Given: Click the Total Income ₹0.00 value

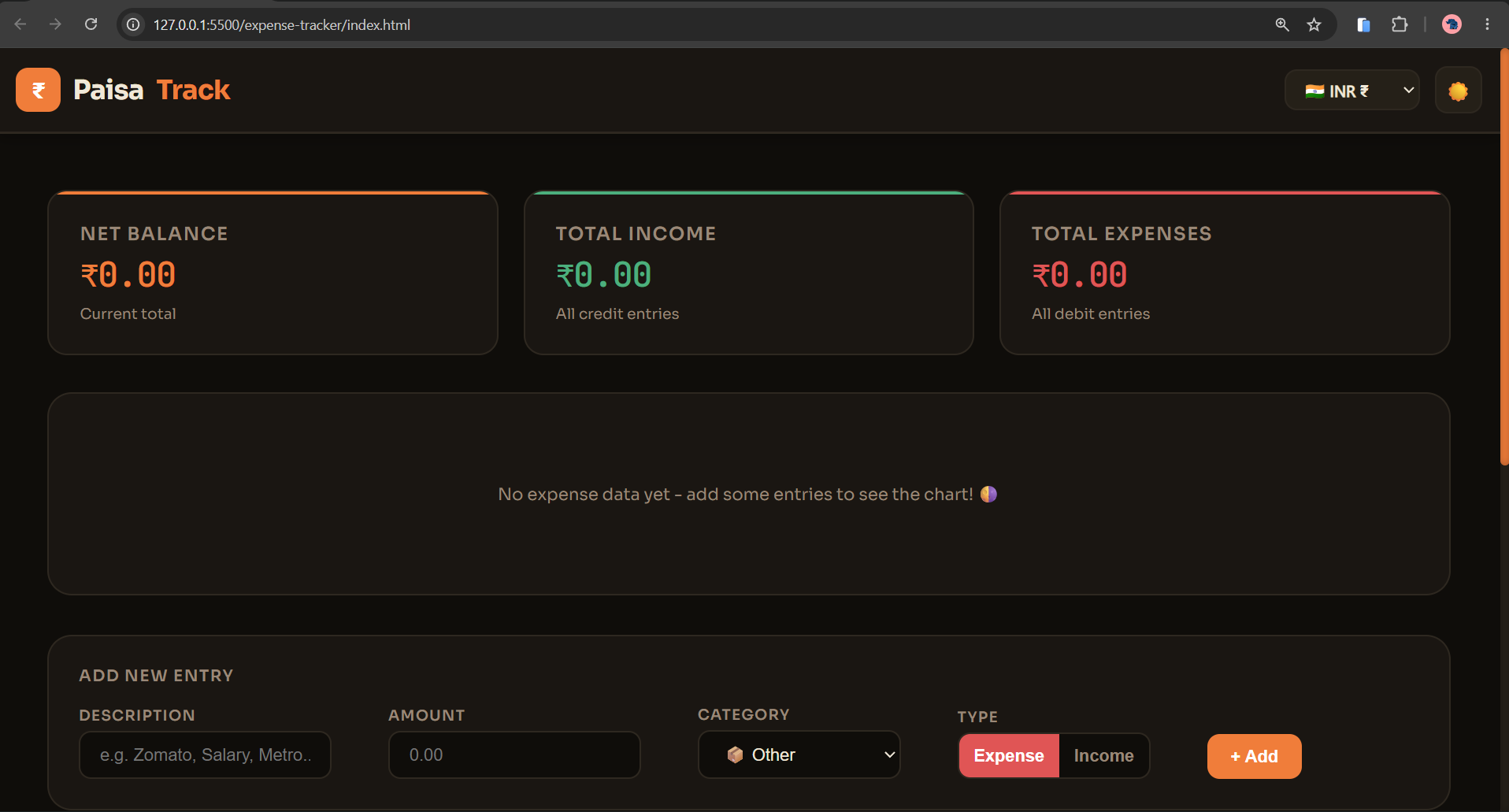Looking at the screenshot, I should tap(604, 275).
